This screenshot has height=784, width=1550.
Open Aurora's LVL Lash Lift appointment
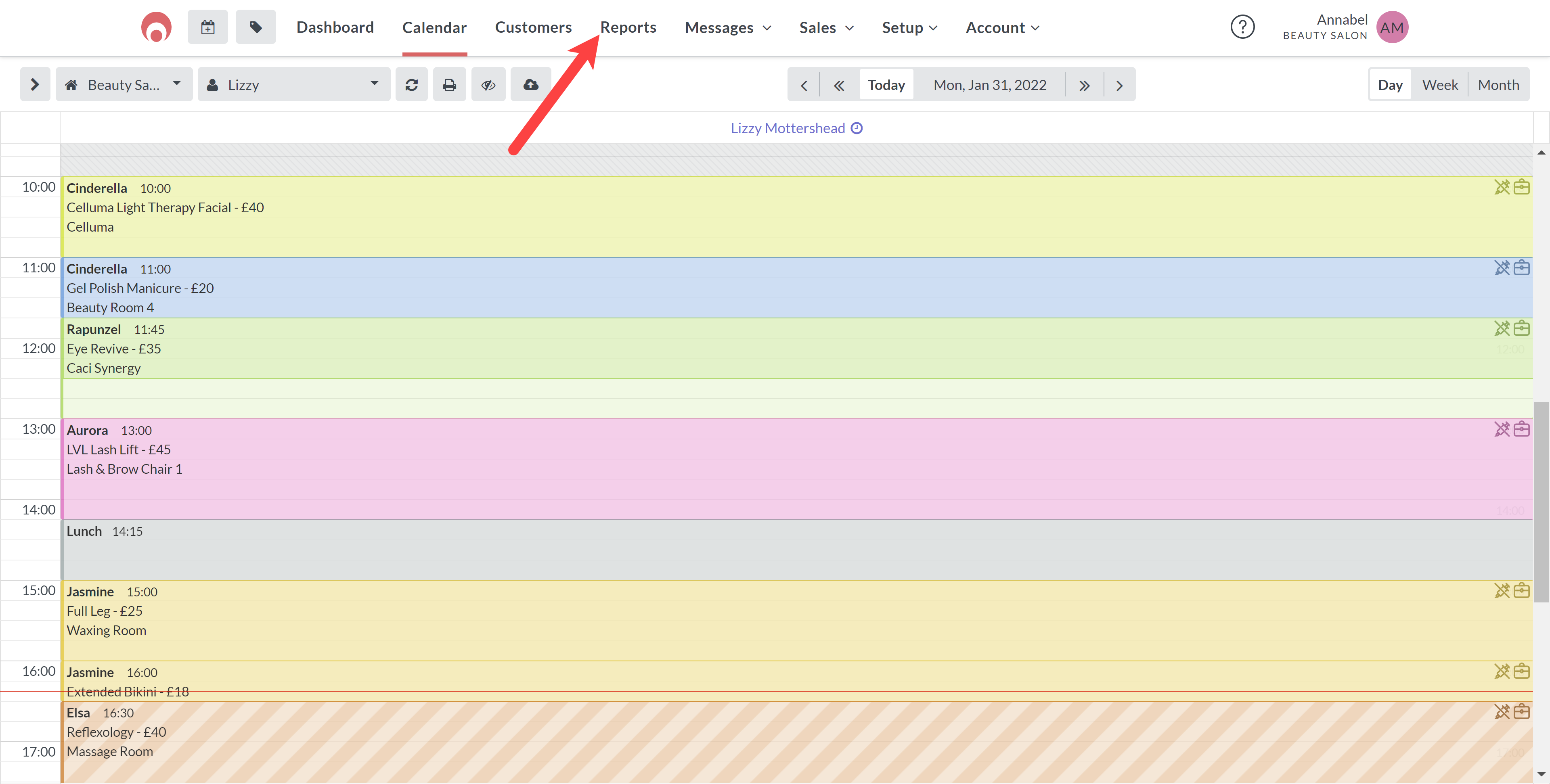pos(797,469)
